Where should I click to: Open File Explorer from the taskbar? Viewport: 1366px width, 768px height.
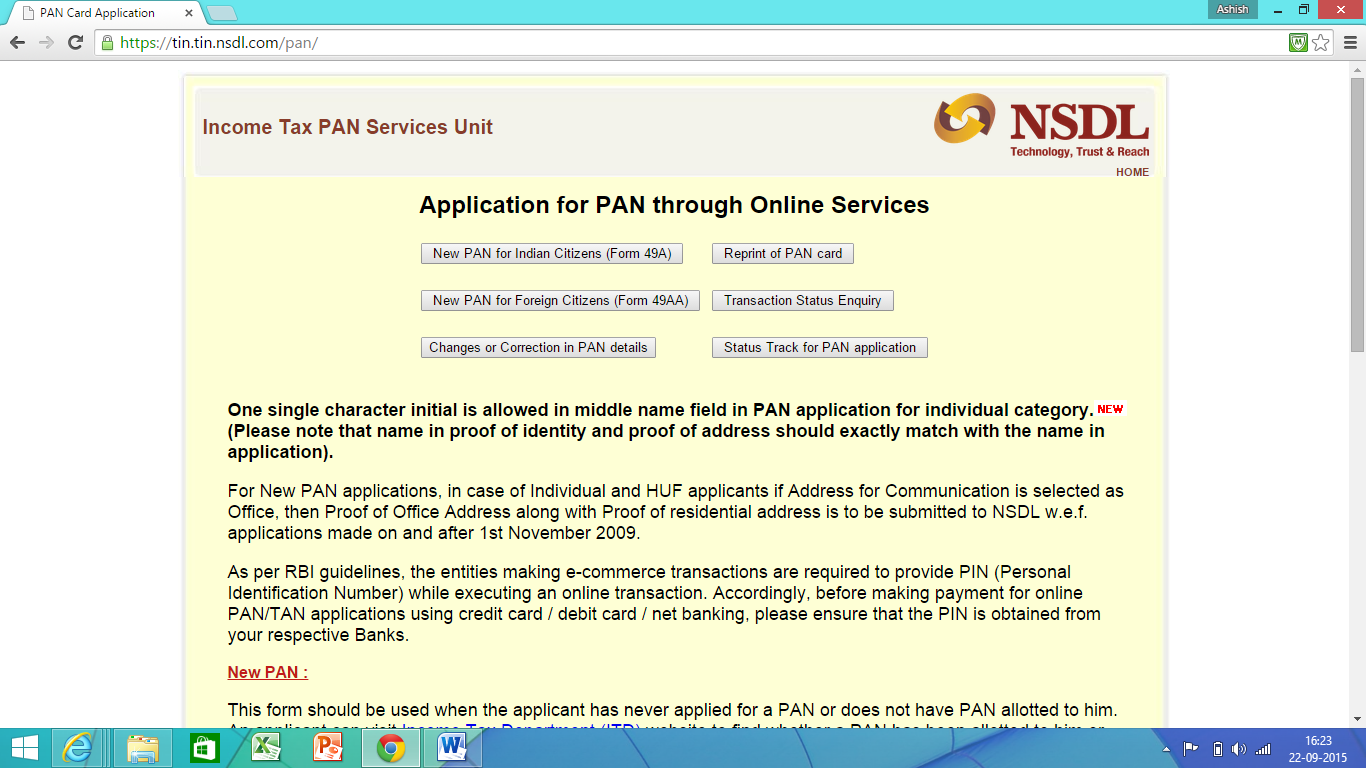click(143, 748)
